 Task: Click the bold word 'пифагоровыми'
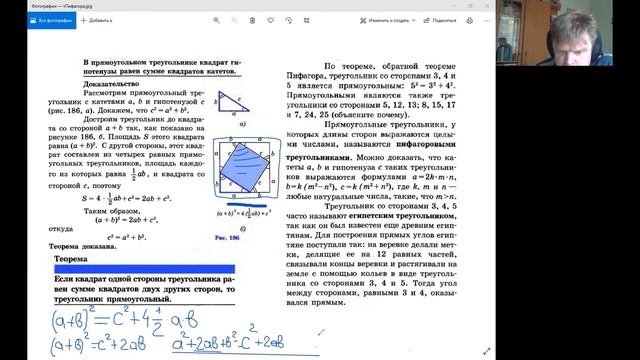pyautogui.click(x=426, y=144)
